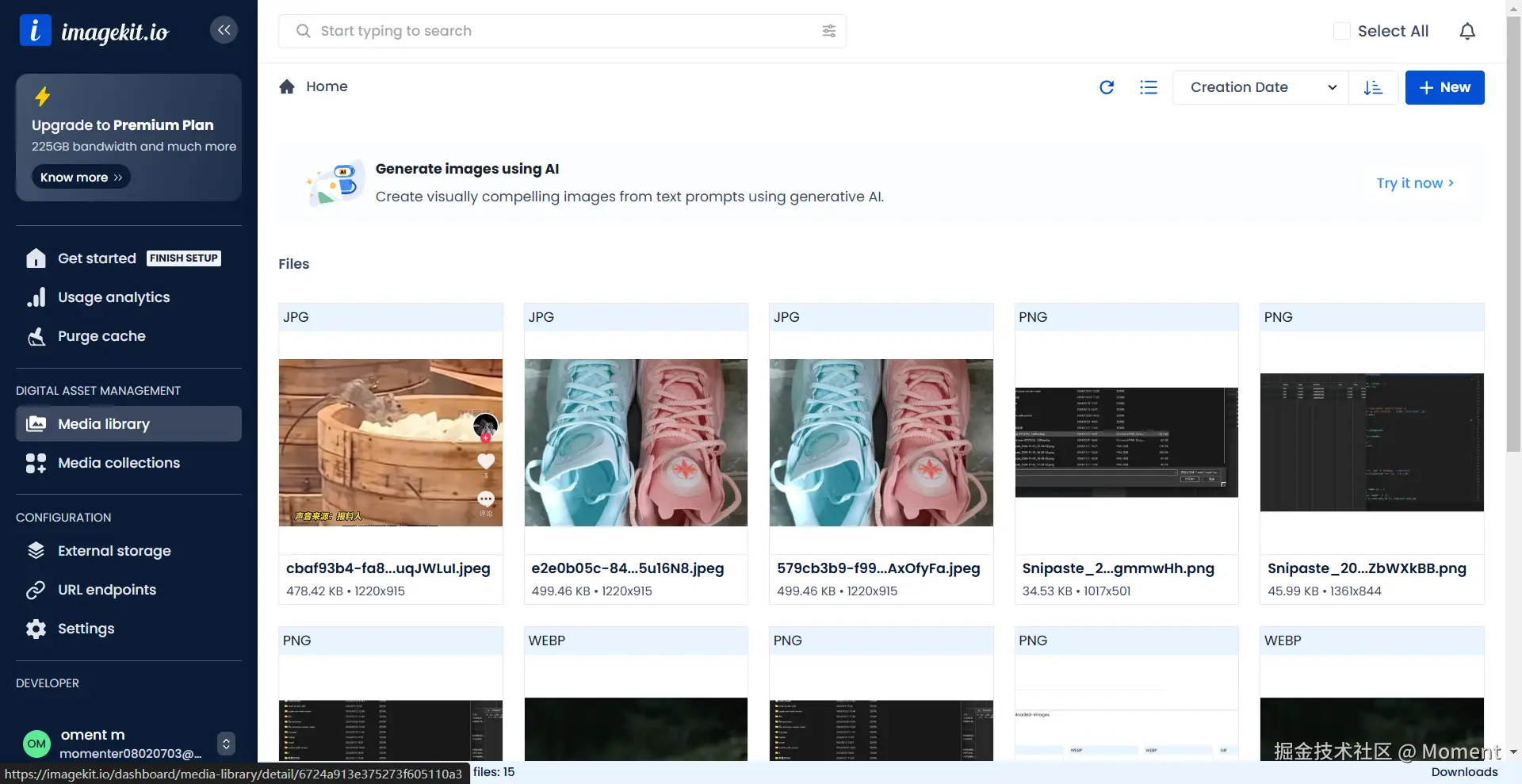
Task: Click file name Snipaste_2...gmmwHh.png
Action: pos(1119,568)
